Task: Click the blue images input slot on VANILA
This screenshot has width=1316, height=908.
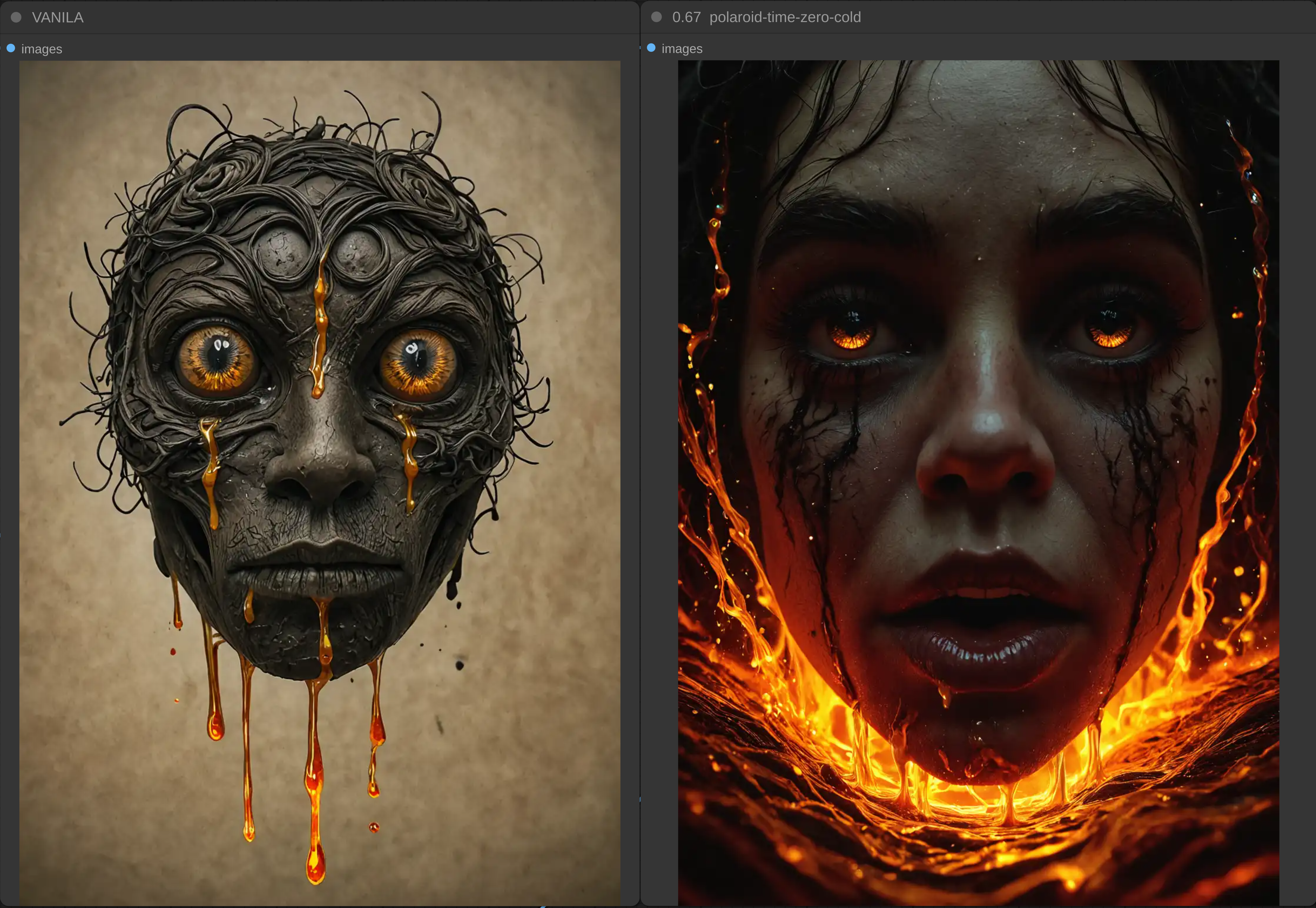Action: click(x=11, y=48)
